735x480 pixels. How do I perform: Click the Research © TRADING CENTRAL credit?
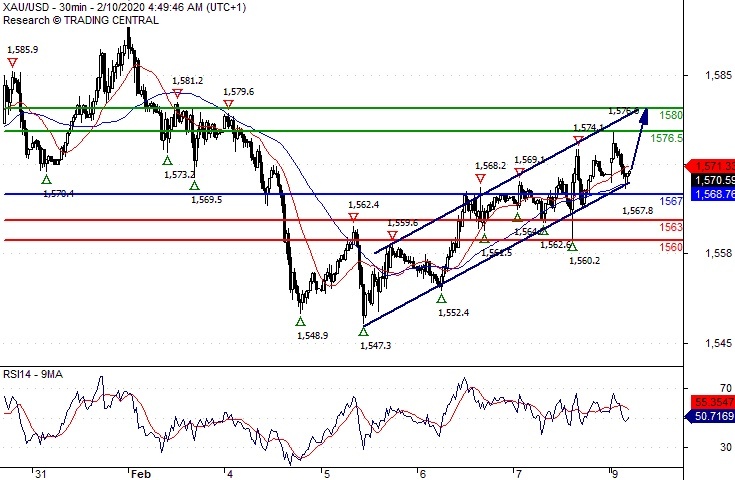81,20
